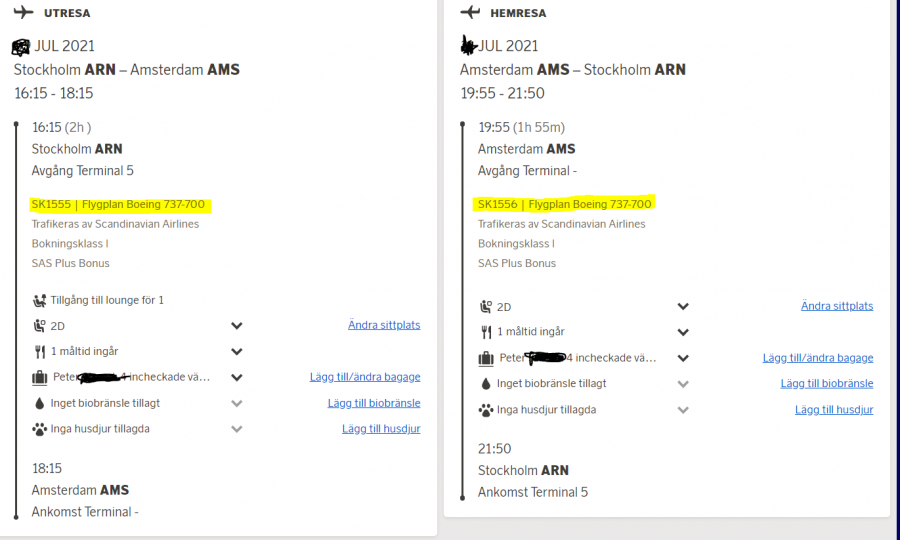The width and height of the screenshot is (900, 540).
Task: Click 'Lägg till biobränsle' under Hemresa
Action: point(827,383)
